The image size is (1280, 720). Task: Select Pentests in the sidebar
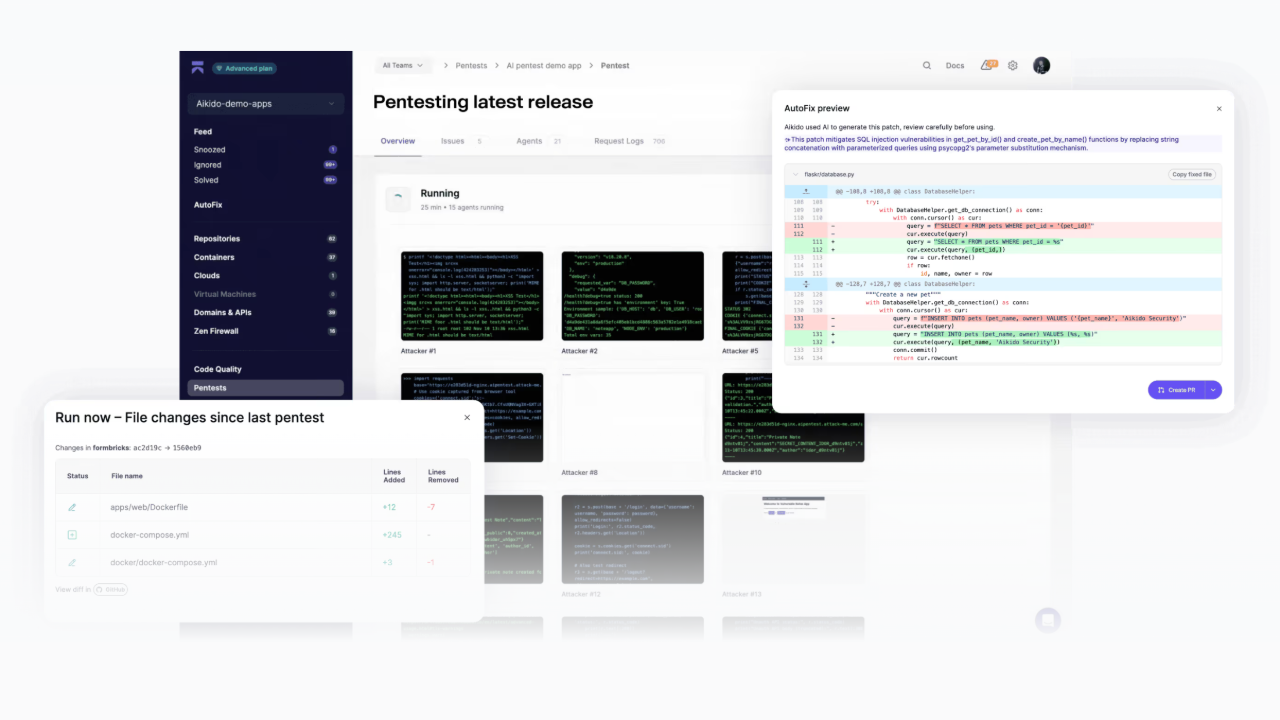[265, 388]
